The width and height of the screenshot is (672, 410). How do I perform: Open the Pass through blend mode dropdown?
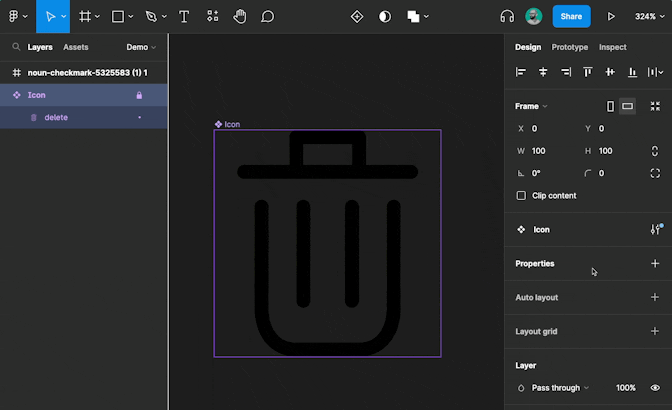(x=560, y=388)
